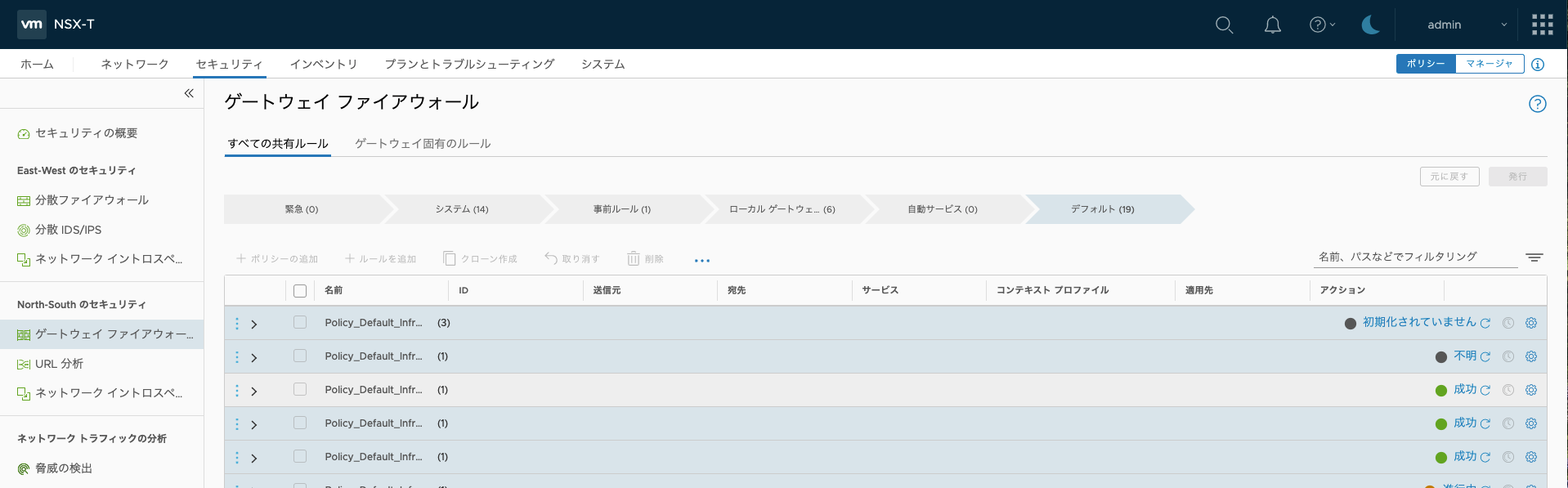Image resolution: width=1568 pixels, height=488 pixels.
Task: Open row menu dots for 不明 policy
Action: point(237,357)
